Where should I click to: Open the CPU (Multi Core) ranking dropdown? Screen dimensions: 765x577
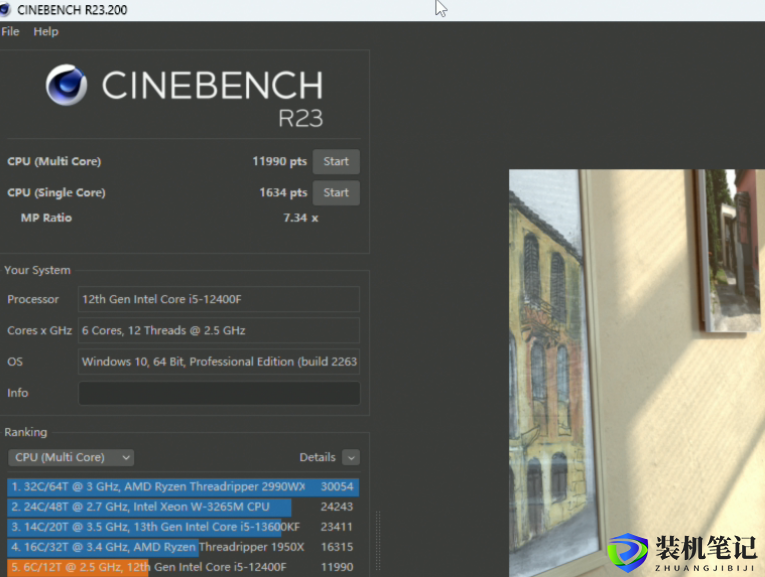click(x=71, y=458)
